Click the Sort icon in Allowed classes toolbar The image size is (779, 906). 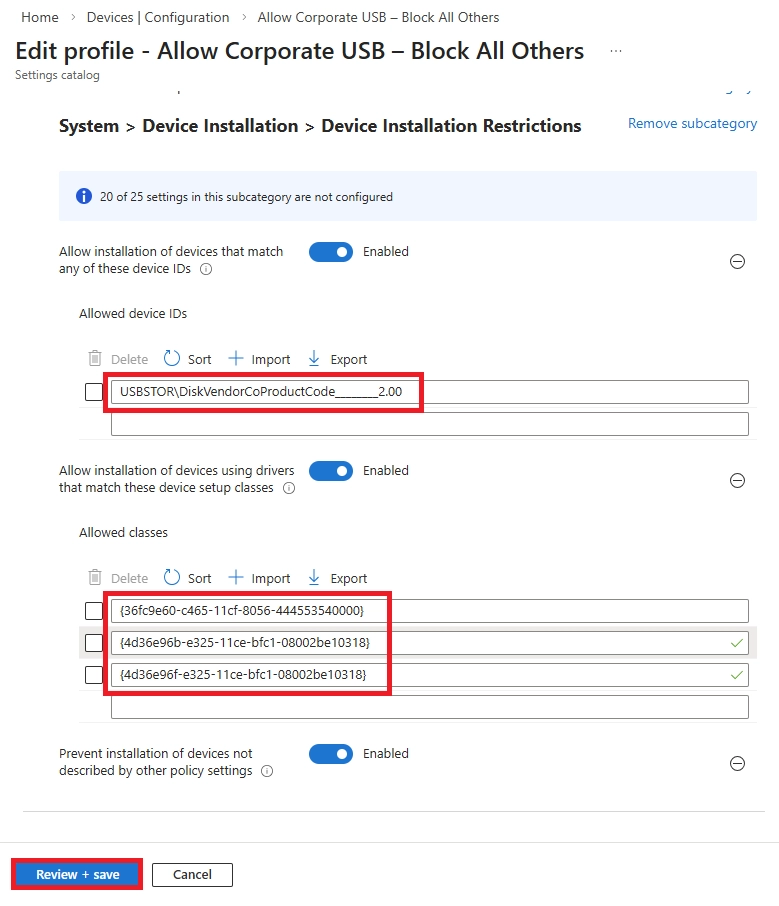point(188,577)
